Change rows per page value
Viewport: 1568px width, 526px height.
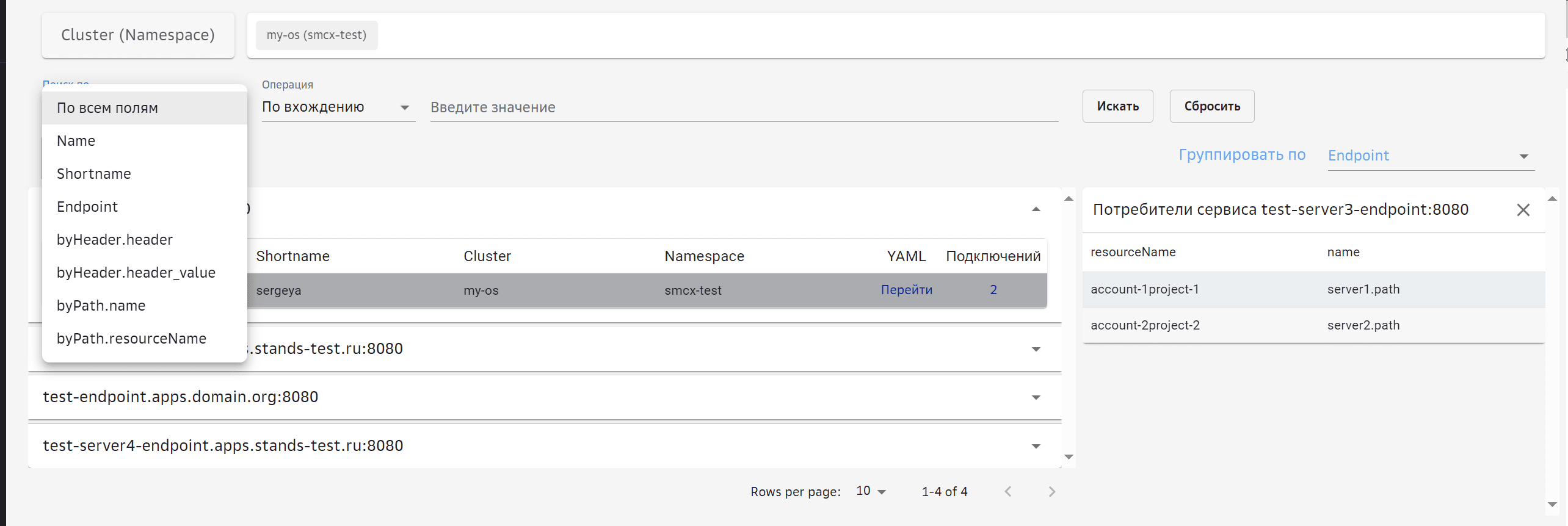[x=871, y=492]
